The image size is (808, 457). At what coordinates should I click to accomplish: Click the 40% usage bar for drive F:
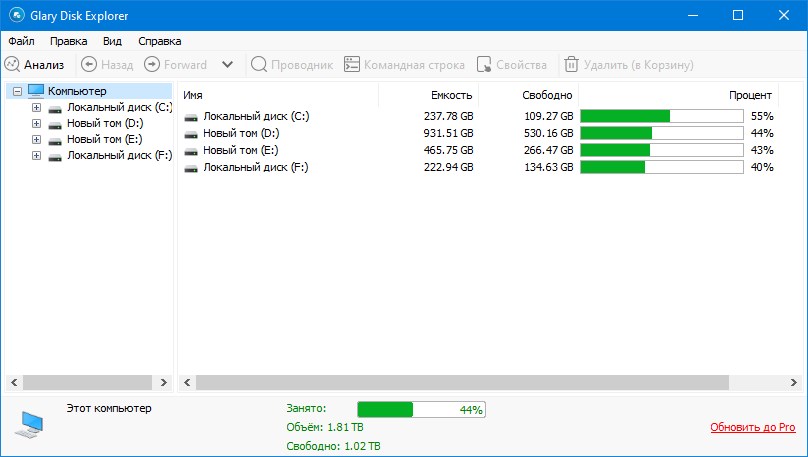tap(662, 167)
